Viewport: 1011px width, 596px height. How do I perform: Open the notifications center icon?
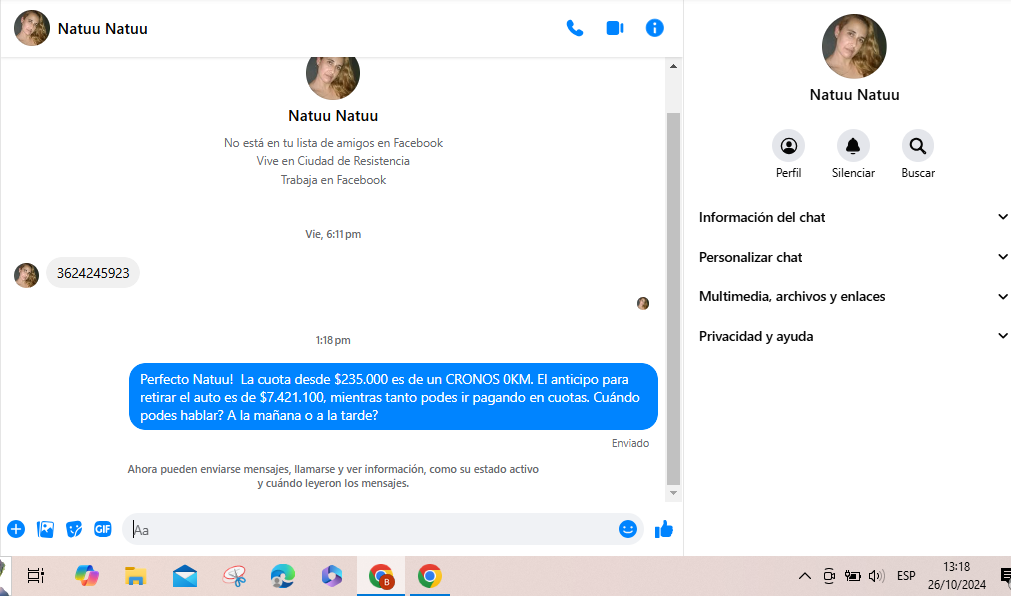tap(1005, 576)
